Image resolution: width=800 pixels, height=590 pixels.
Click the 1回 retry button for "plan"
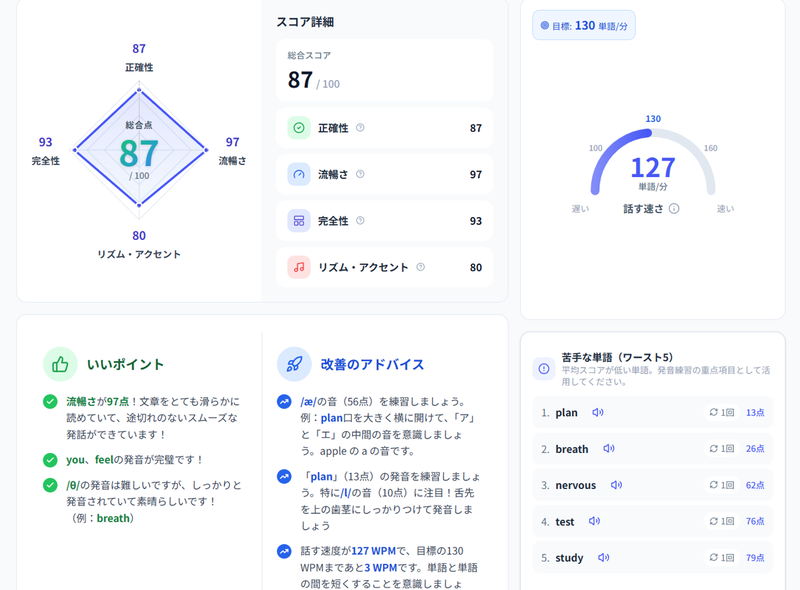pos(721,412)
